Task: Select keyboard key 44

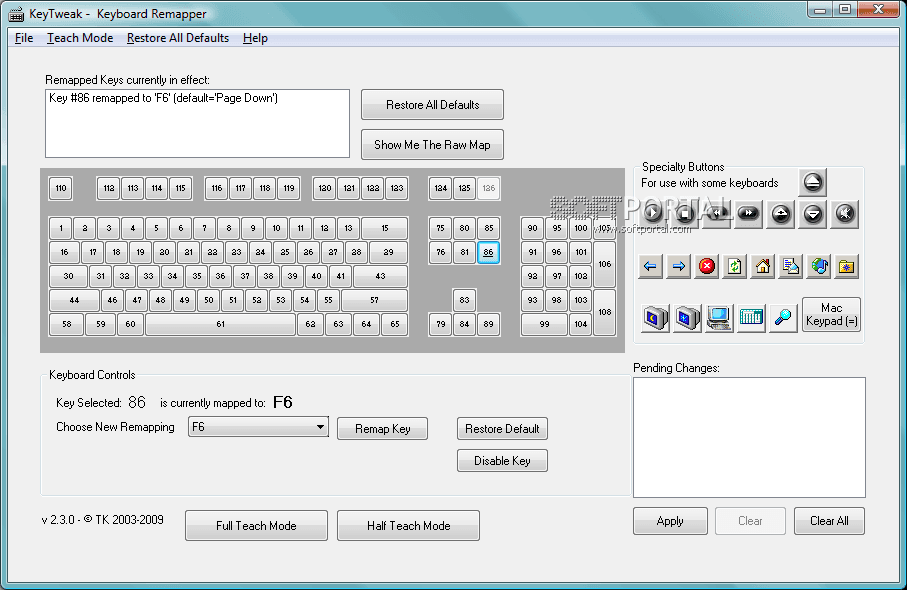Action: click(74, 300)
